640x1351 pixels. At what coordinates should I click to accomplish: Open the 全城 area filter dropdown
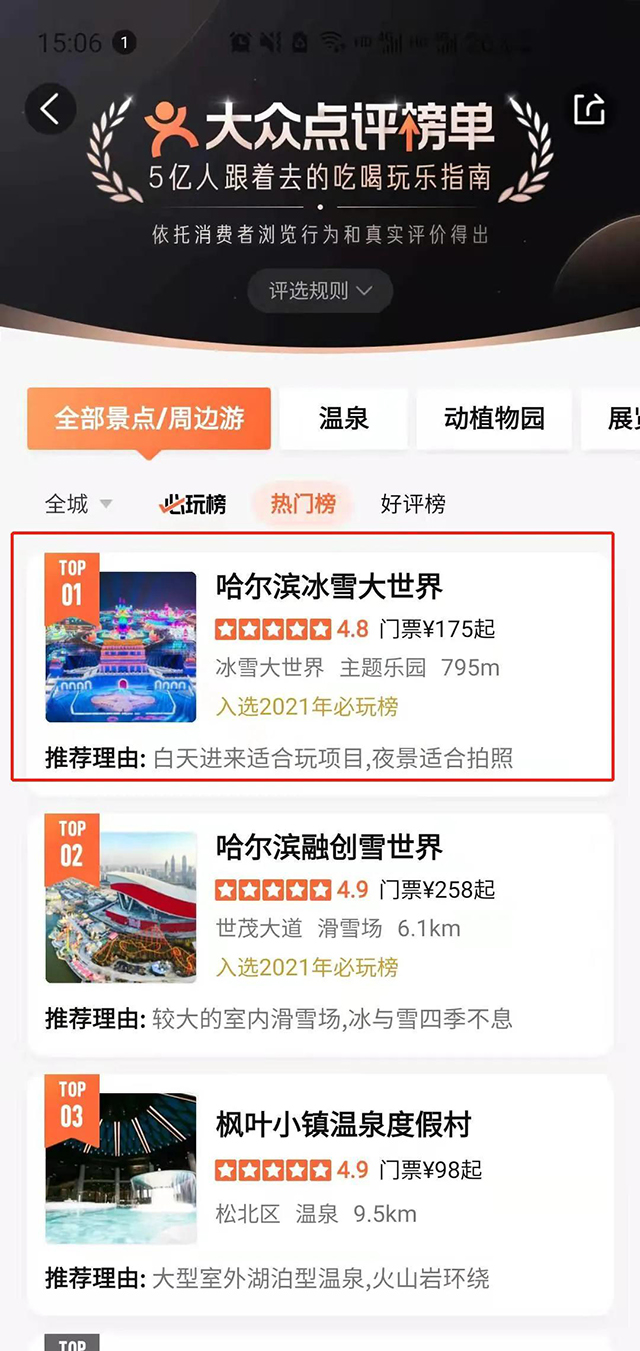(79, 504)
